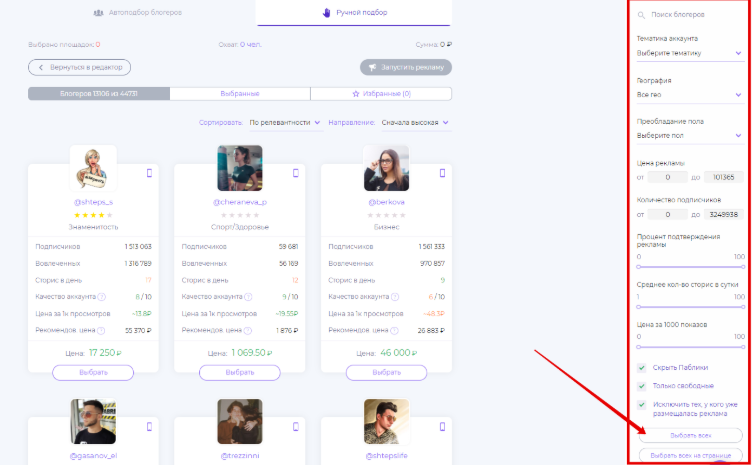Viewport: 753px width, 465px height.
Task: Click Выбрать button under @cheraneva_p
Action: click(240, 372)
